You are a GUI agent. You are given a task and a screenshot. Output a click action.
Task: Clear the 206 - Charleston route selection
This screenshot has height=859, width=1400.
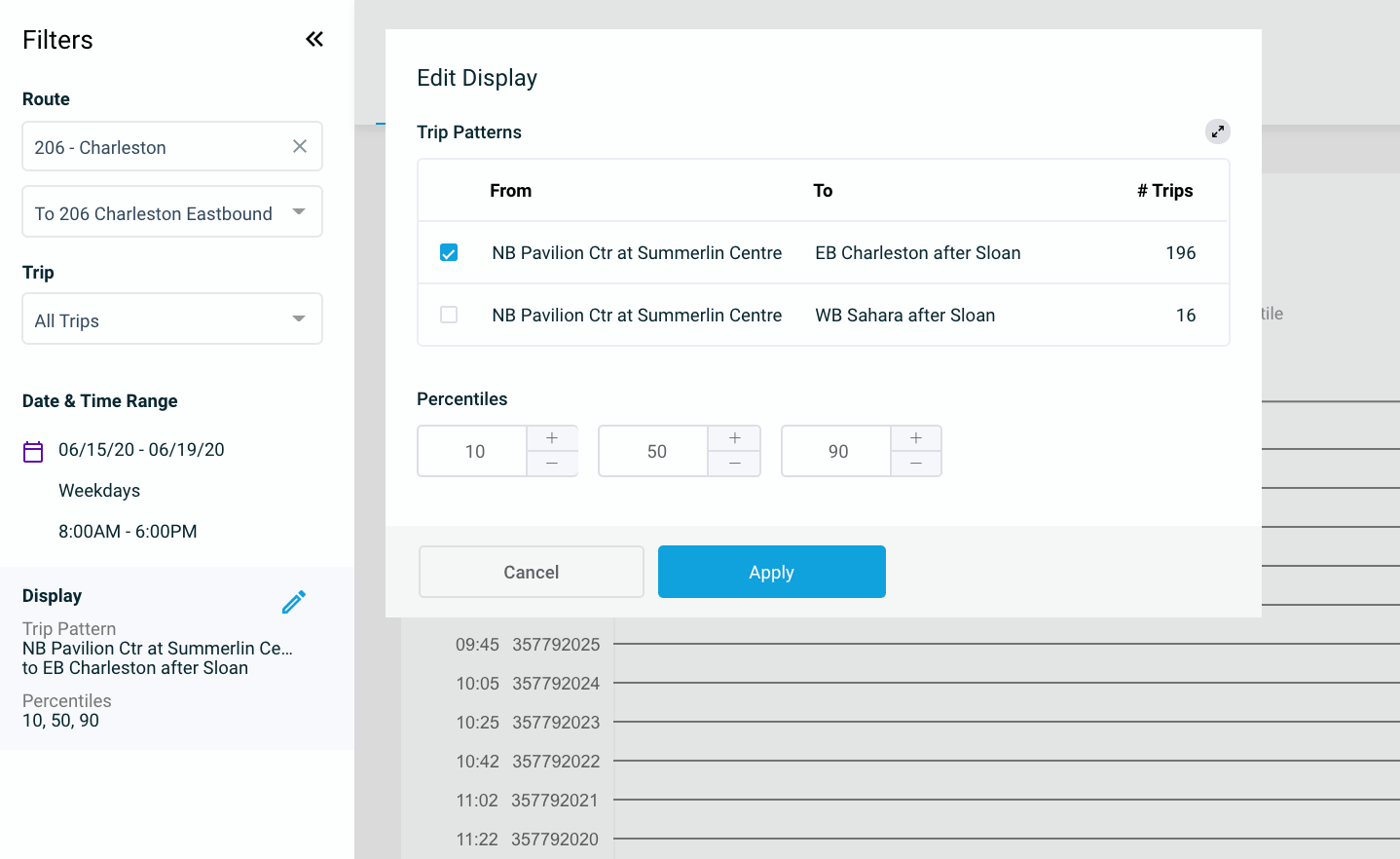click(x=300, y=146)
